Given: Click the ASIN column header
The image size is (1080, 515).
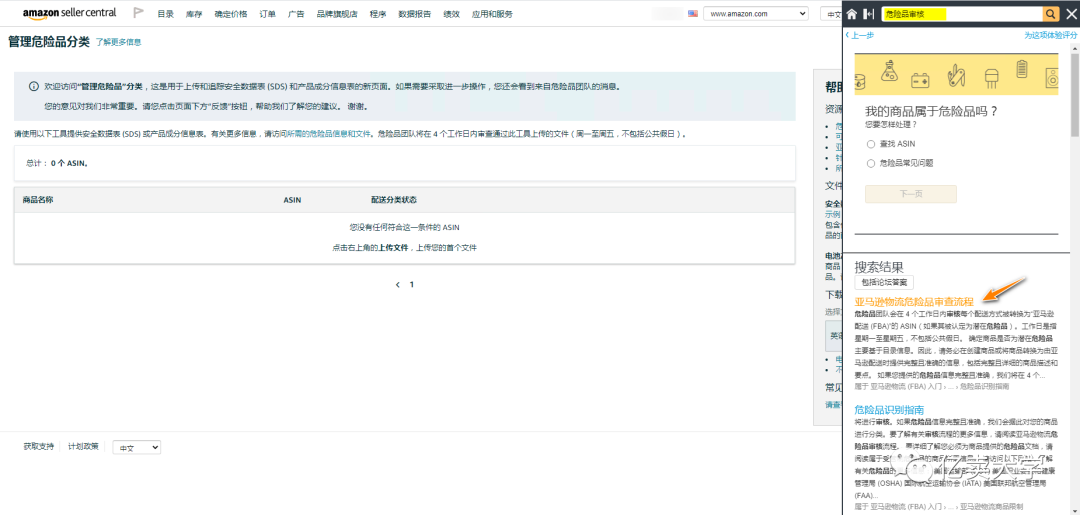Looking at the screenshot, I should click(x=292, y=200).
